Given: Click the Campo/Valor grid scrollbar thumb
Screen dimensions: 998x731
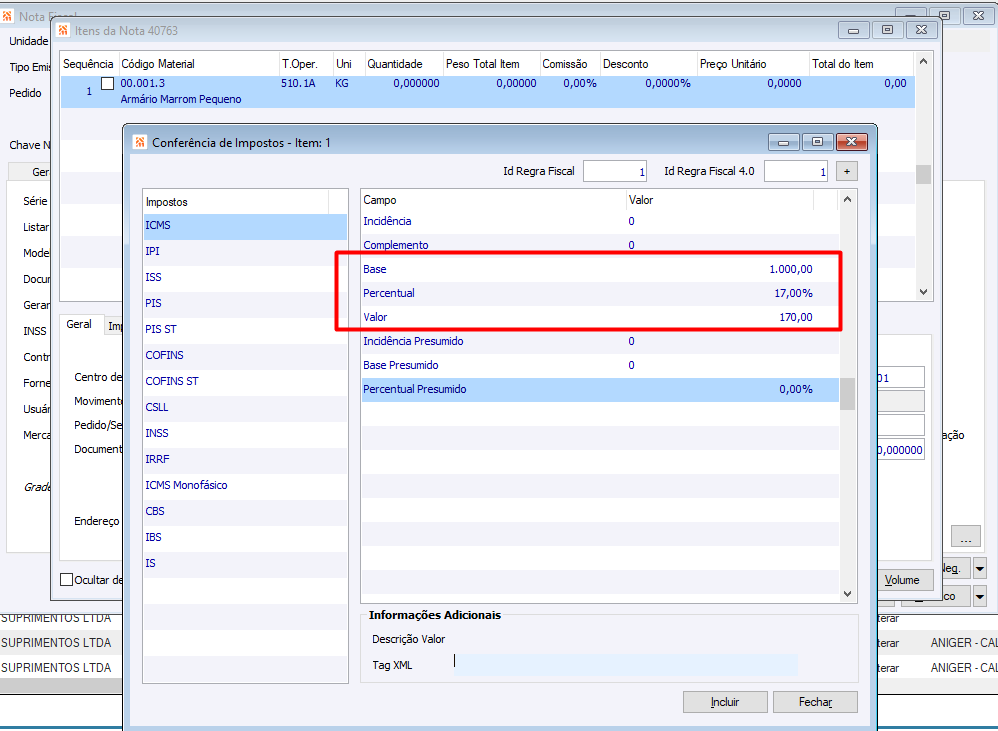Looking at the screenshot, I should (847, 394).
